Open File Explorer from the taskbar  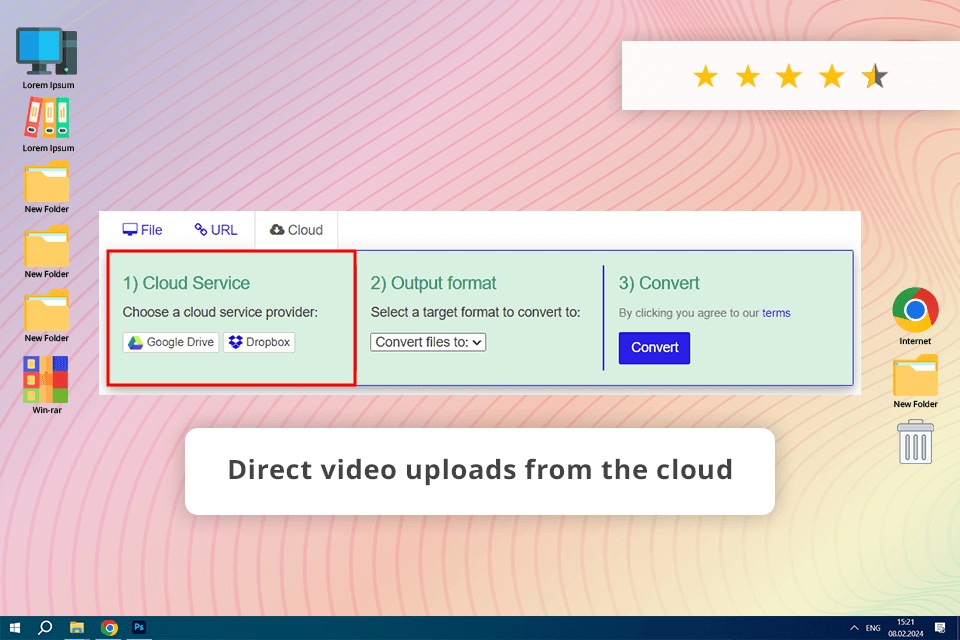point(77,628)
